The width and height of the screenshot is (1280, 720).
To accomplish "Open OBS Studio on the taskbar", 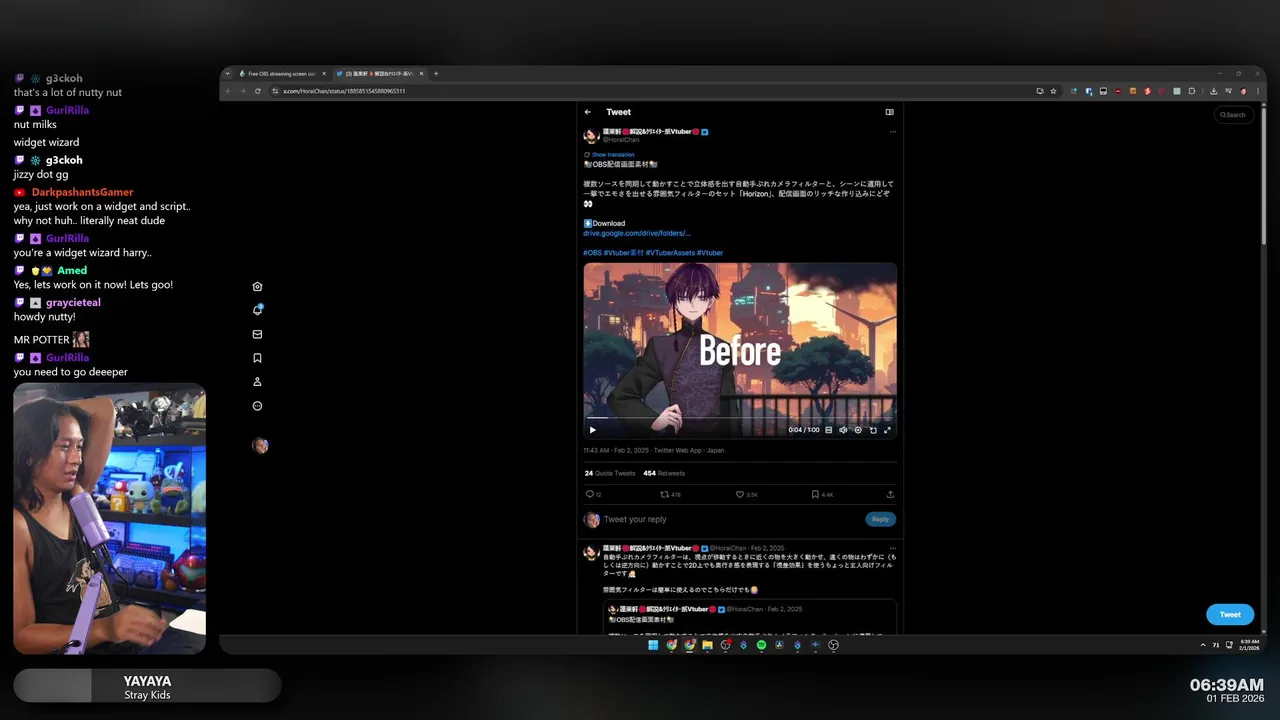I will [x=833, y=645].
